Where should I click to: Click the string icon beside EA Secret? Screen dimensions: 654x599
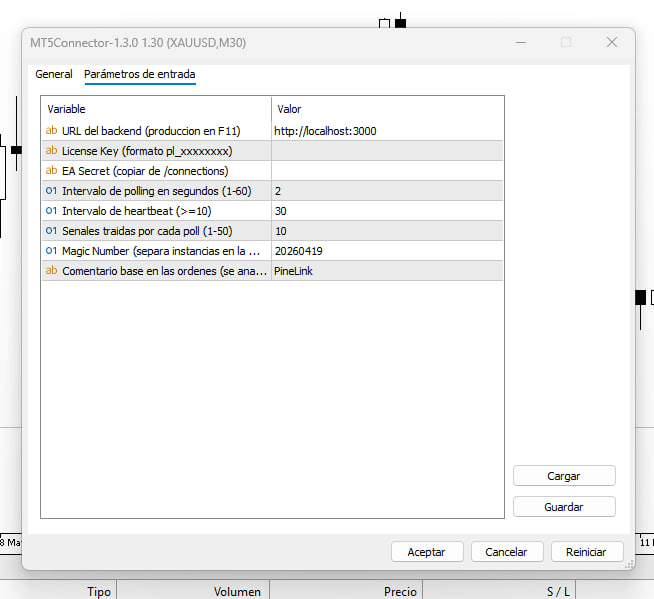(x=51, y=171)
